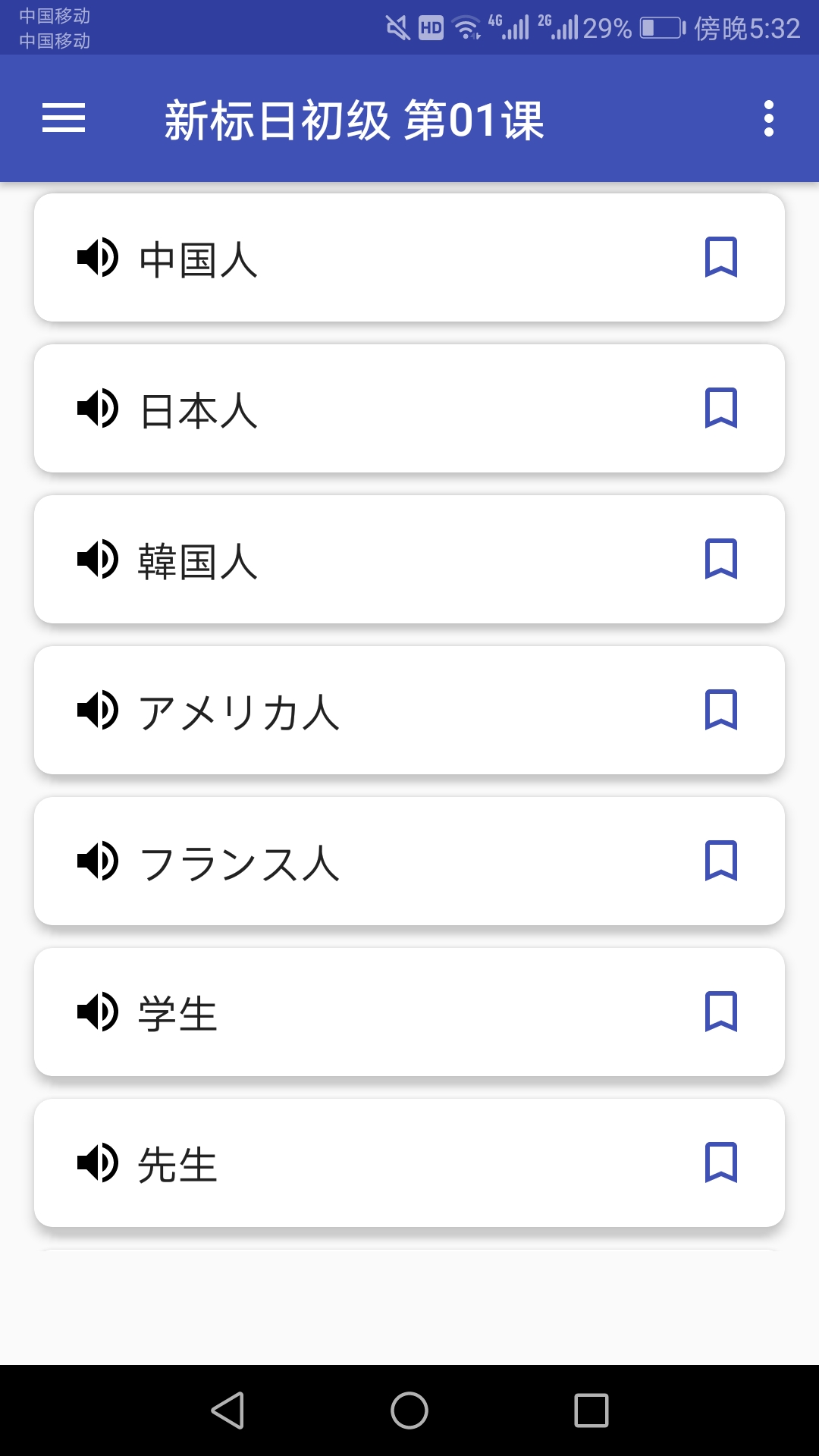
Task: Play pronunciation audio for アメリカ人
Action: (x=98, y=710)
